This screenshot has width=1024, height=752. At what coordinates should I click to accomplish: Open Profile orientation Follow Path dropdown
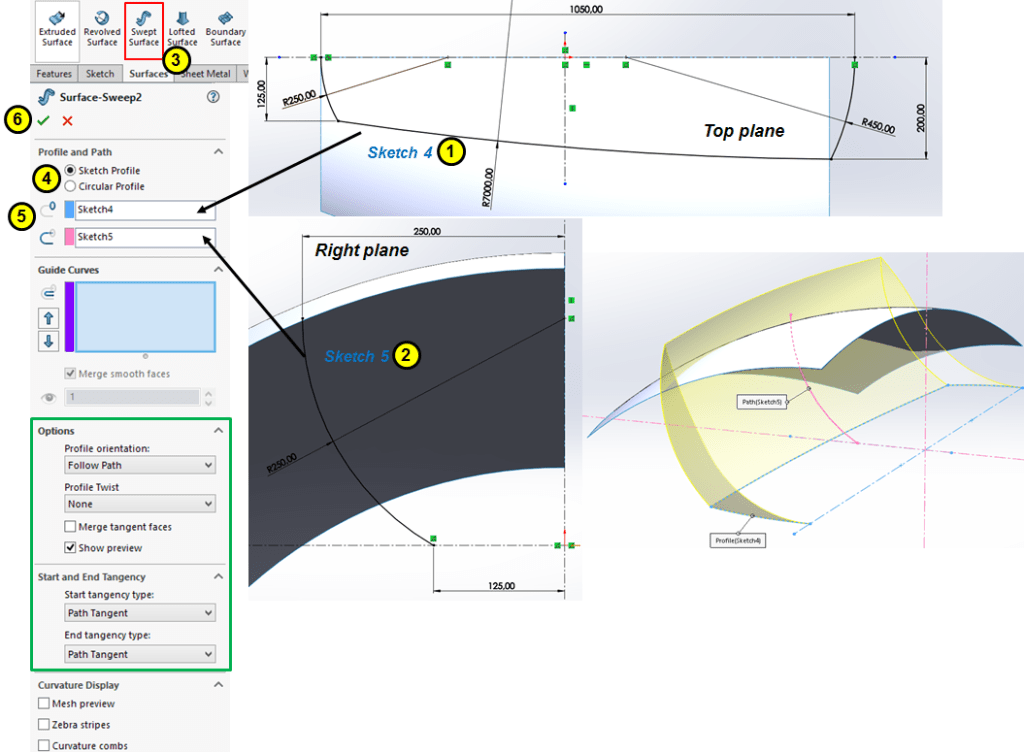coord(140,466)
